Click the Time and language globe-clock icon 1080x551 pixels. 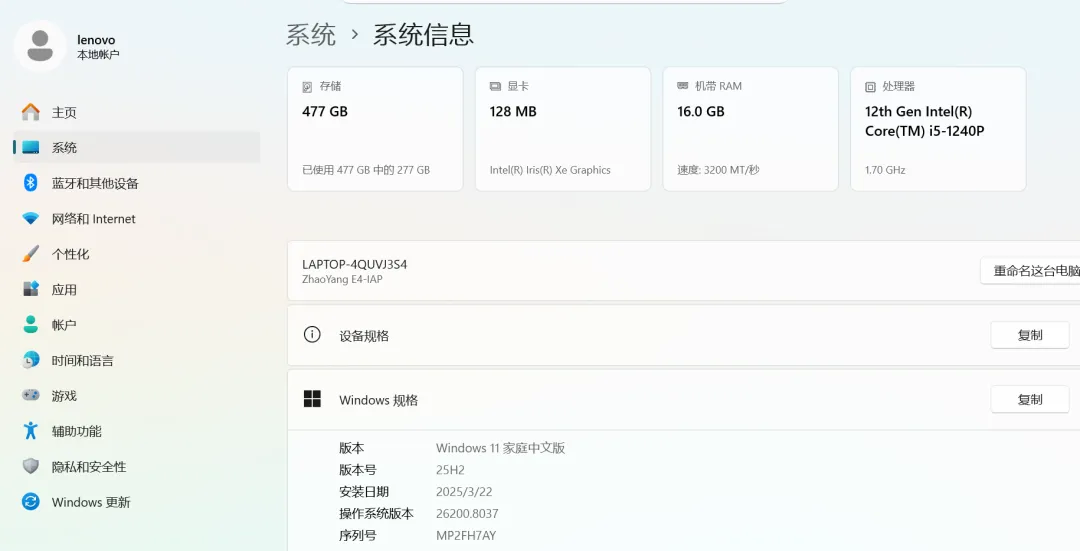[x=30, y=360]
